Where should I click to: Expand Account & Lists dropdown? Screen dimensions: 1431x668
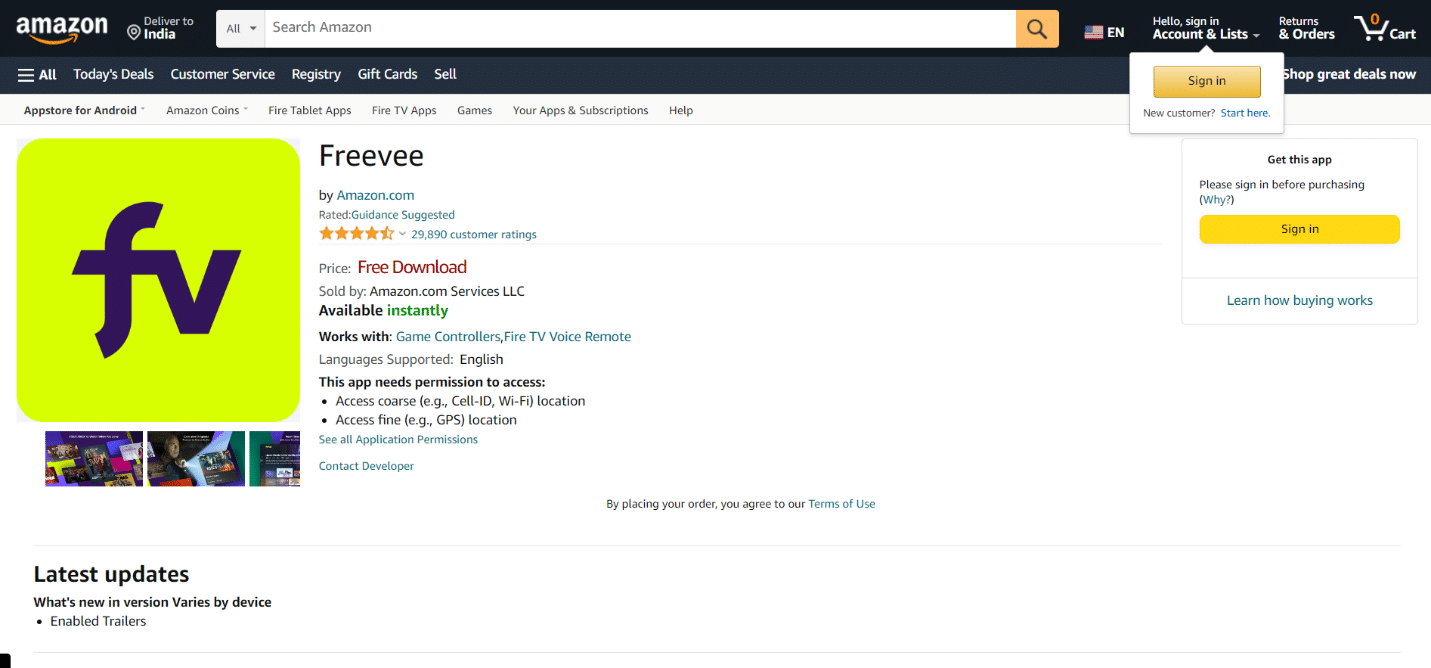pos(1205,28)
